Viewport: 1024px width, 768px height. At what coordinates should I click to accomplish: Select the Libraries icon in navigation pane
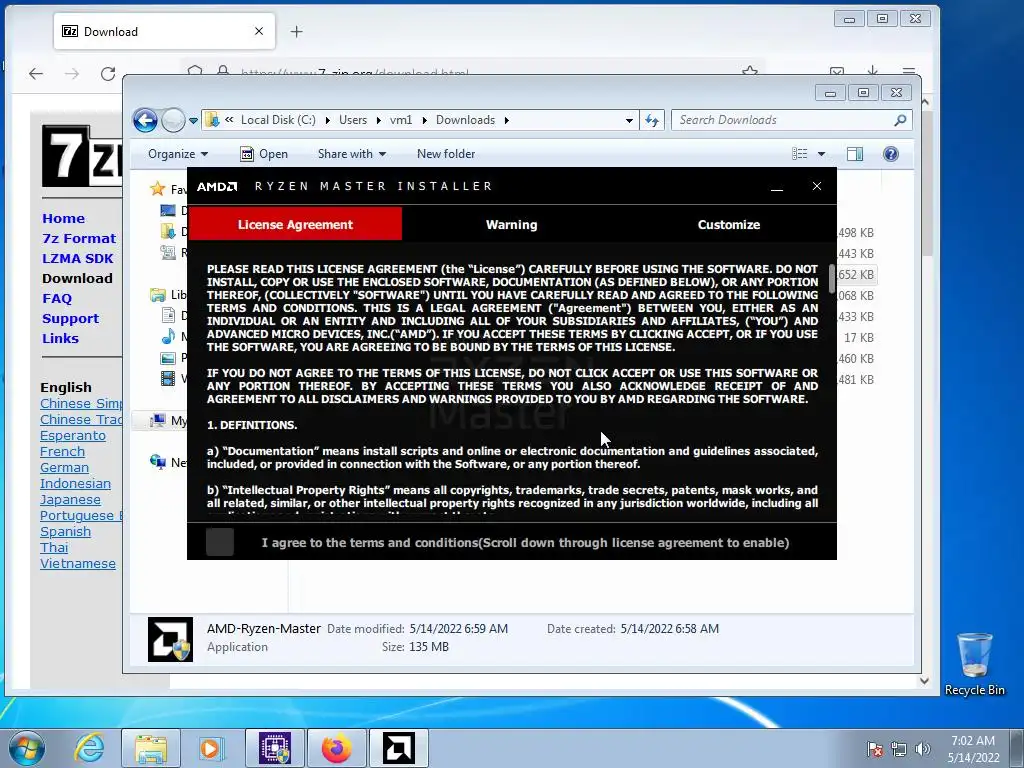pos(158,295)
